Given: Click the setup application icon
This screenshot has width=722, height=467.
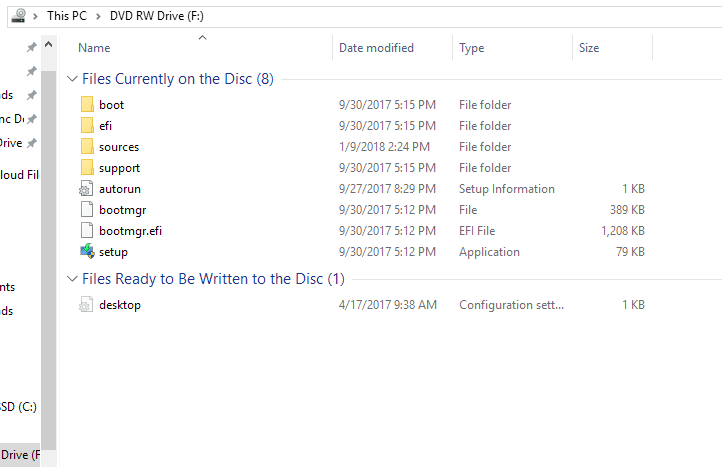Looking at the screenshot, I should 87,251.
